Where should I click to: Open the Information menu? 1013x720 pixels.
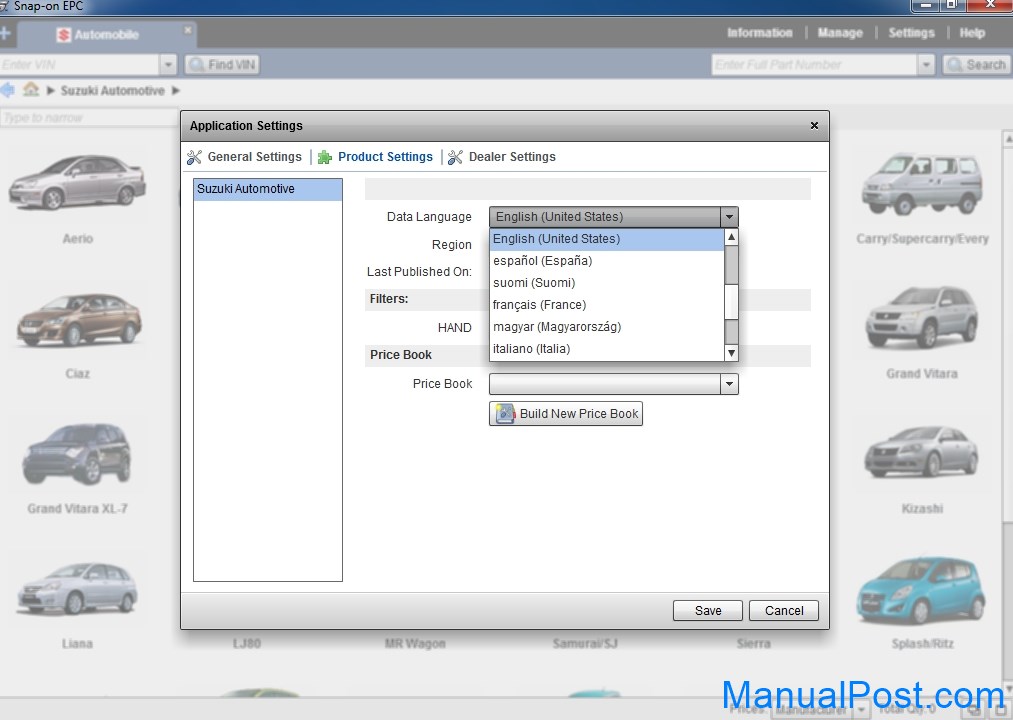[x=760, y=33]
